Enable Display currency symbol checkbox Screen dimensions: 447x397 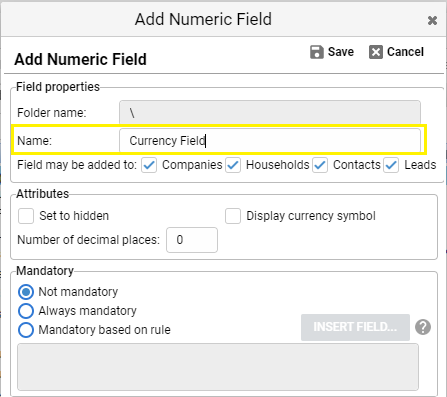point(233,216)
